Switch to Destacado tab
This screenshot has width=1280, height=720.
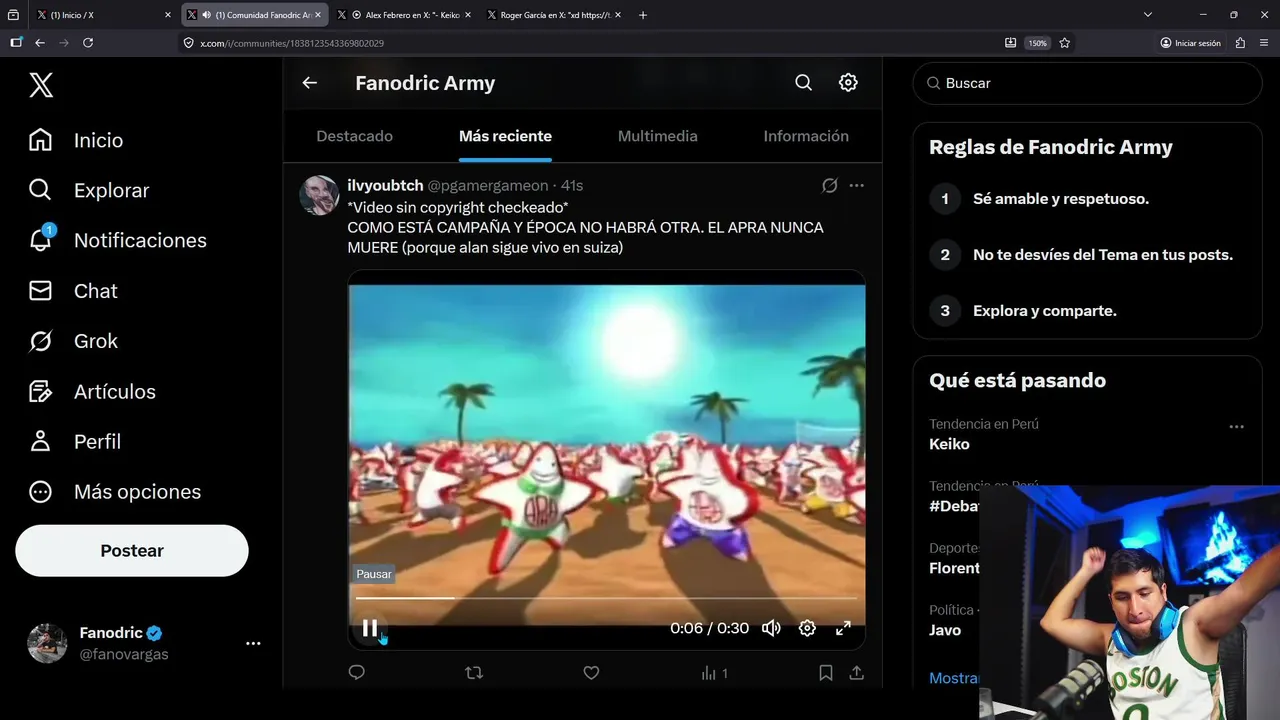pyautogui.click(x=355, y=136)
